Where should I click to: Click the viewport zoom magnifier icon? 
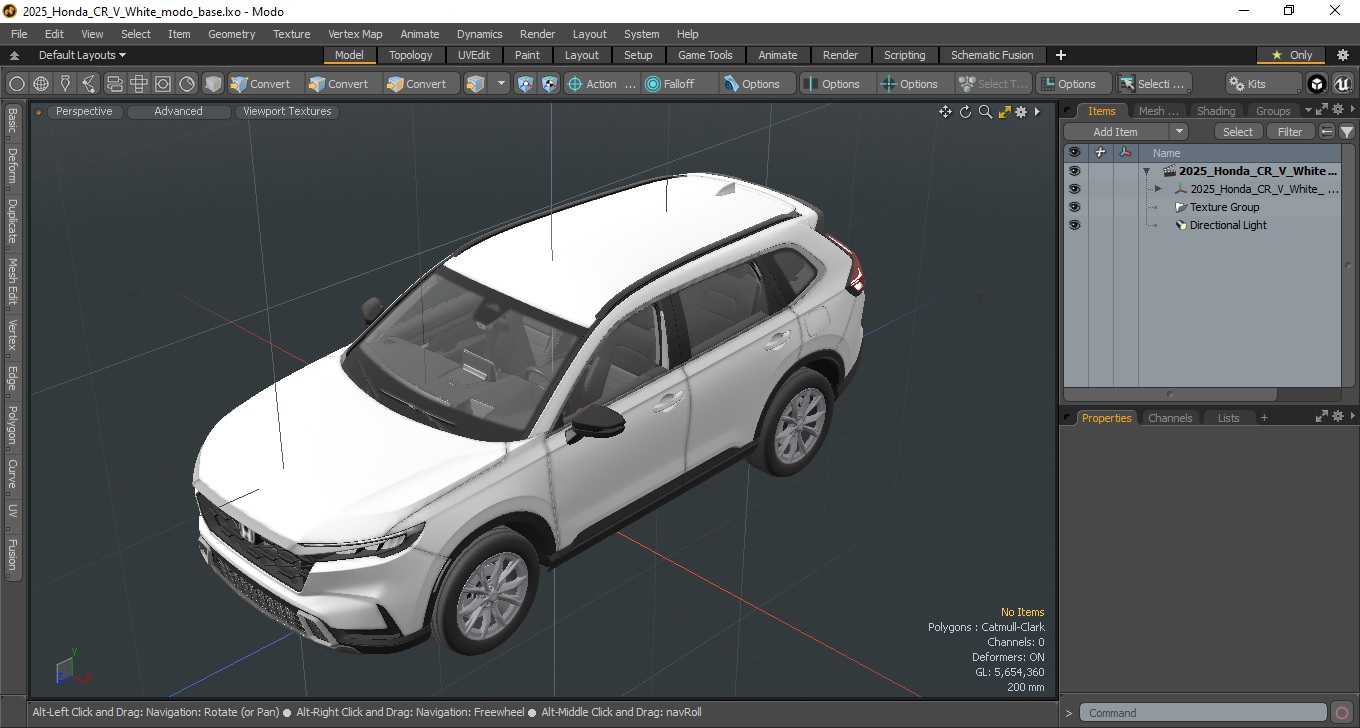985,112
